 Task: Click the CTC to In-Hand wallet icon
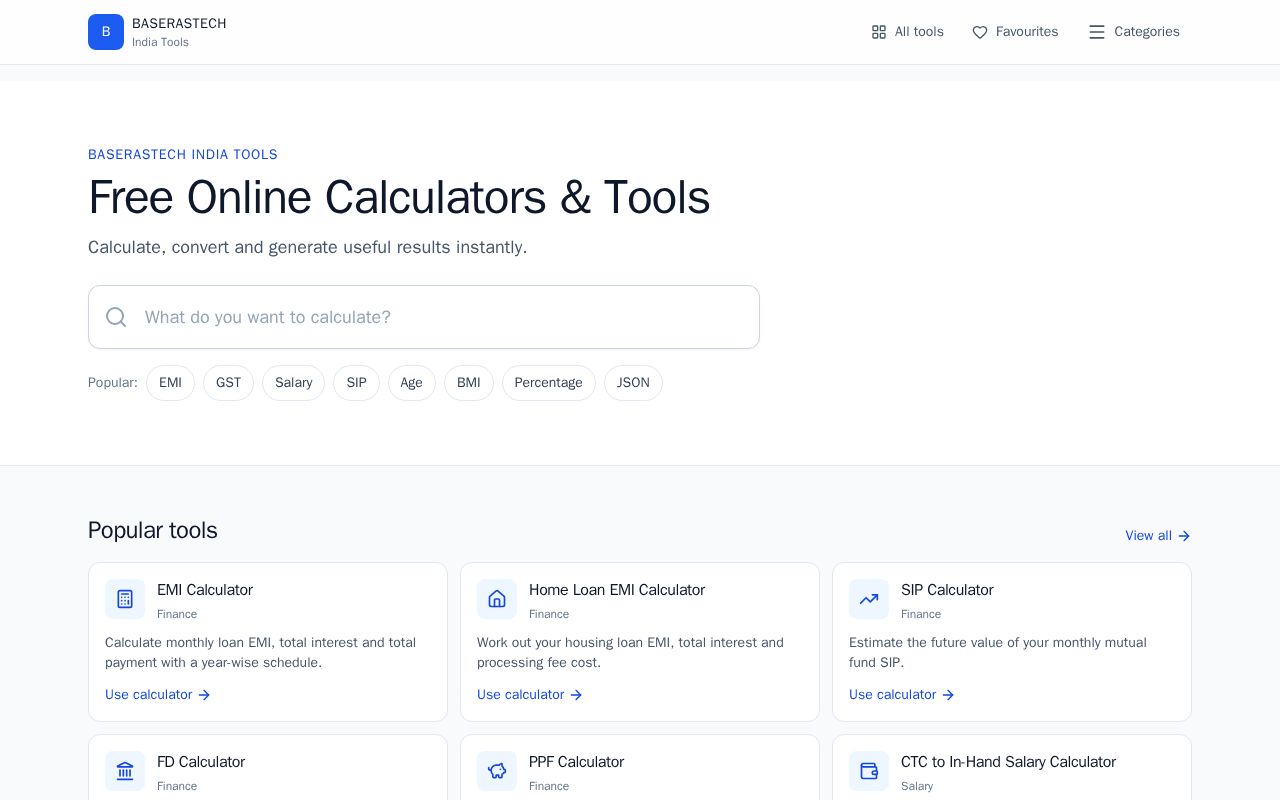click(x=869, y=771)
